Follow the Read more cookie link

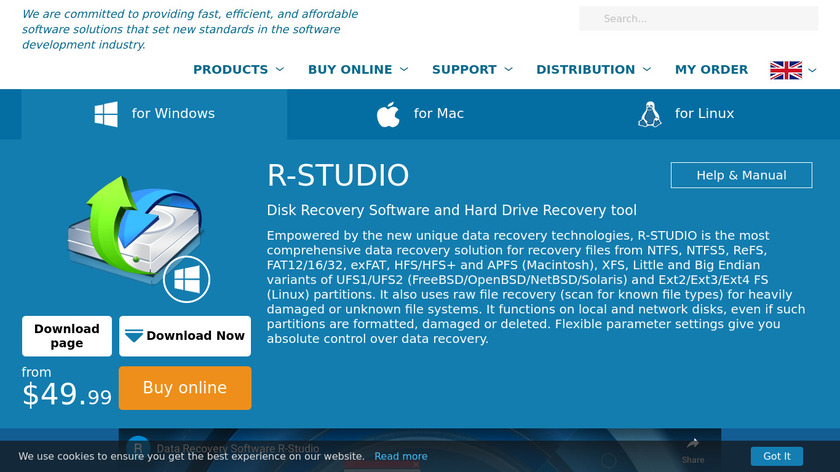[x=400, y=456]
